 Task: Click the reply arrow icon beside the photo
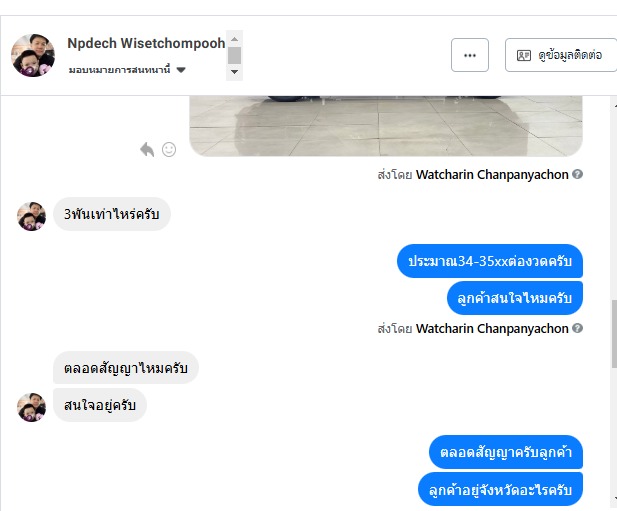pos(147,149)
